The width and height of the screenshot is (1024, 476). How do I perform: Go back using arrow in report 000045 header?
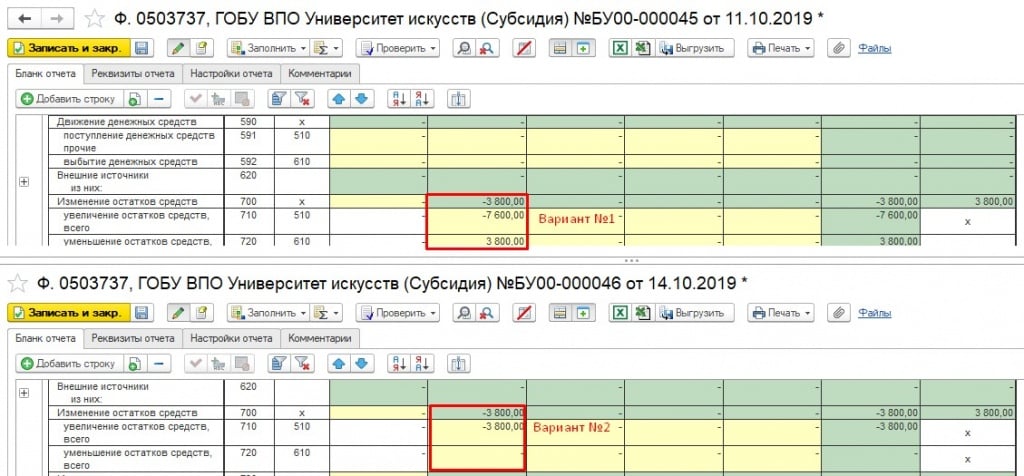(26, 19)
